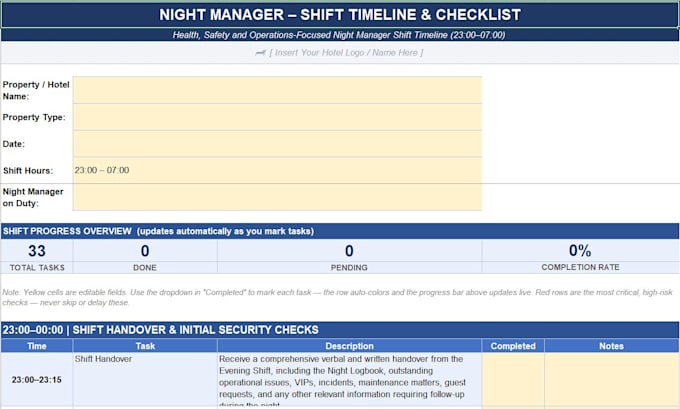Select the Property Type label
The height and width of the screenshot is (409, 680).
click(x=34, y=117)
